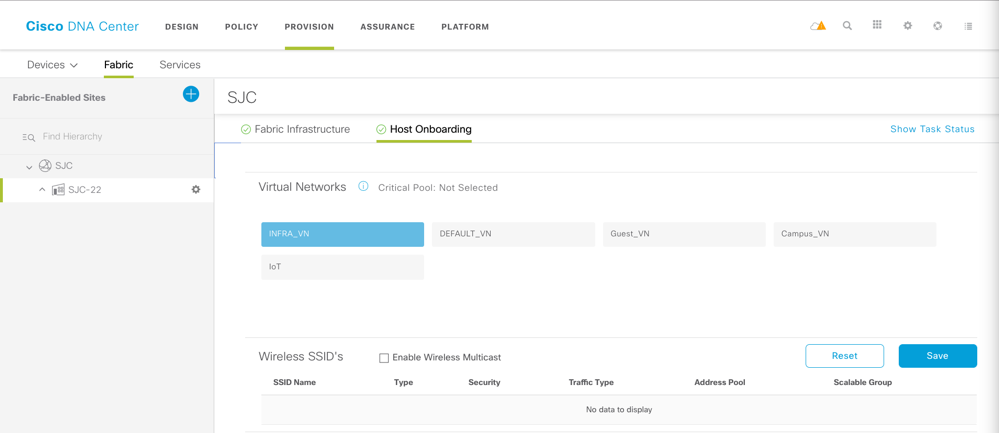Select the DEFAULT_VN virtual network

513,234
